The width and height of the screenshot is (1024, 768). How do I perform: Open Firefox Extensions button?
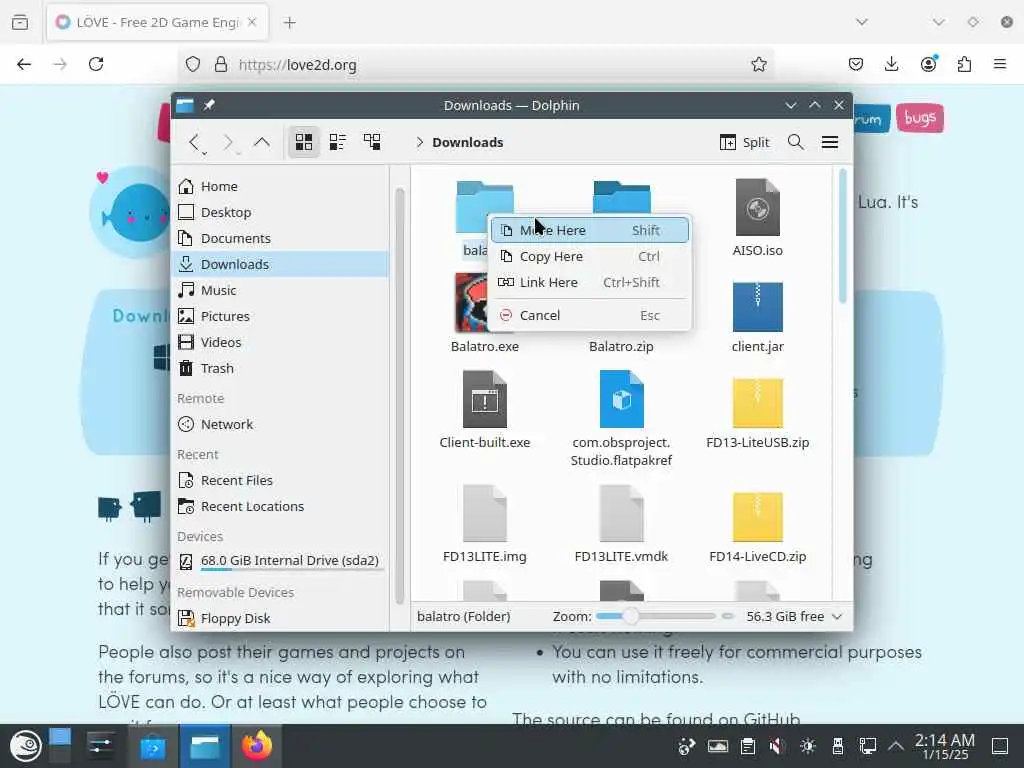click(964, 64)
